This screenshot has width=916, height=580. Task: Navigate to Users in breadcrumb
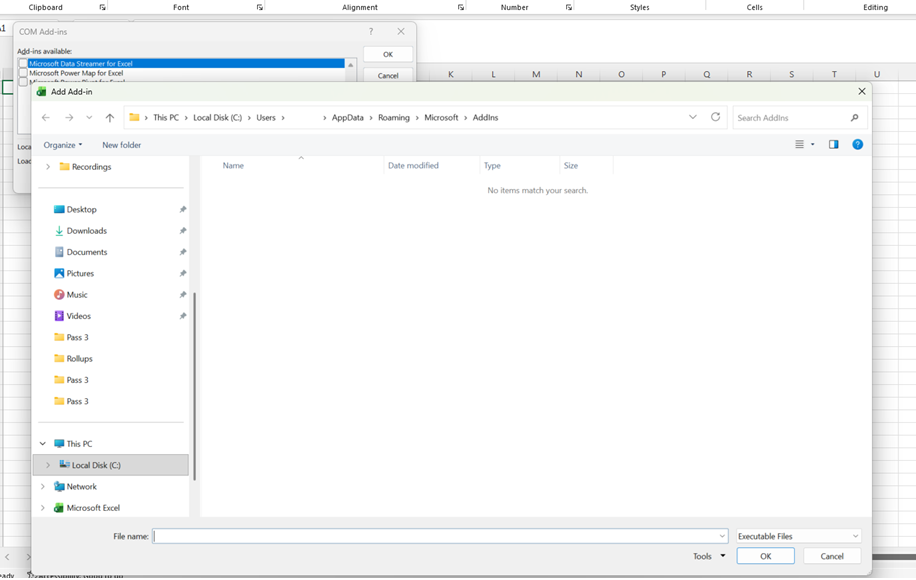(x=266, y=117)
